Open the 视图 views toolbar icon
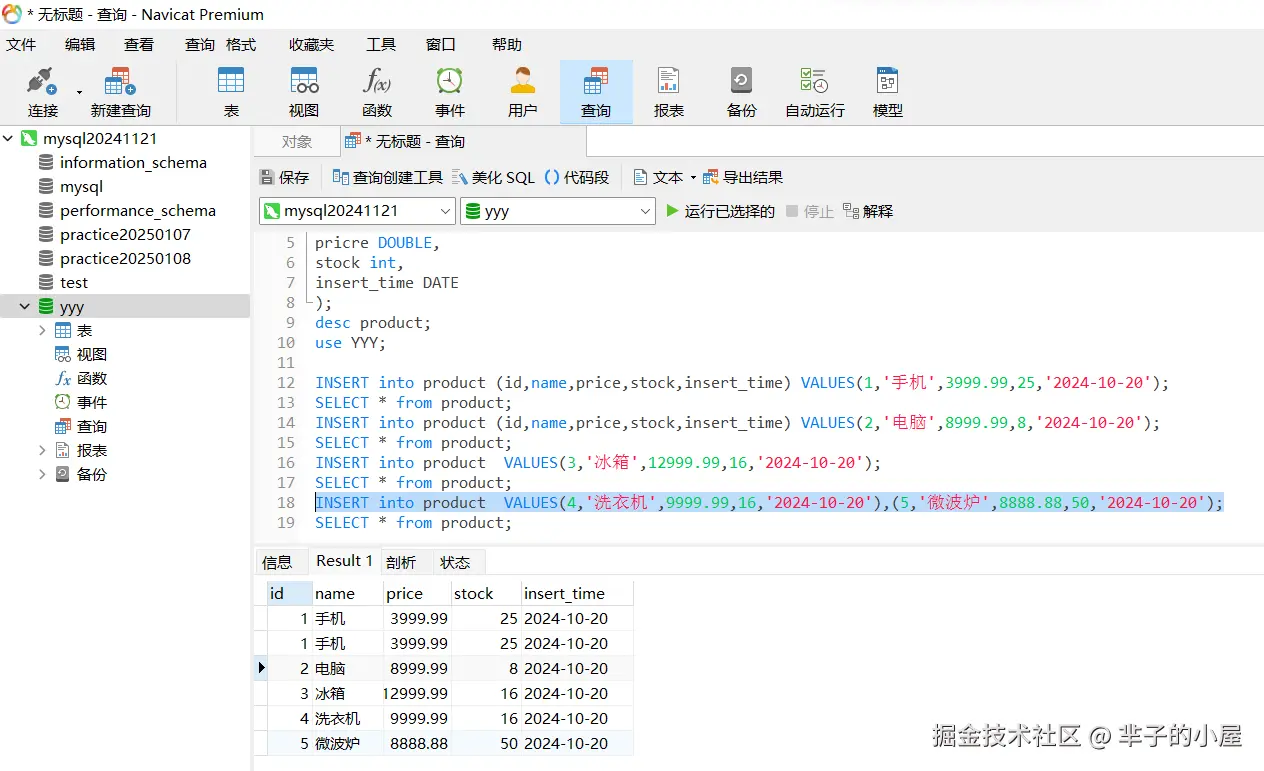The image size is (1264, 771). [x=304, y=92]
